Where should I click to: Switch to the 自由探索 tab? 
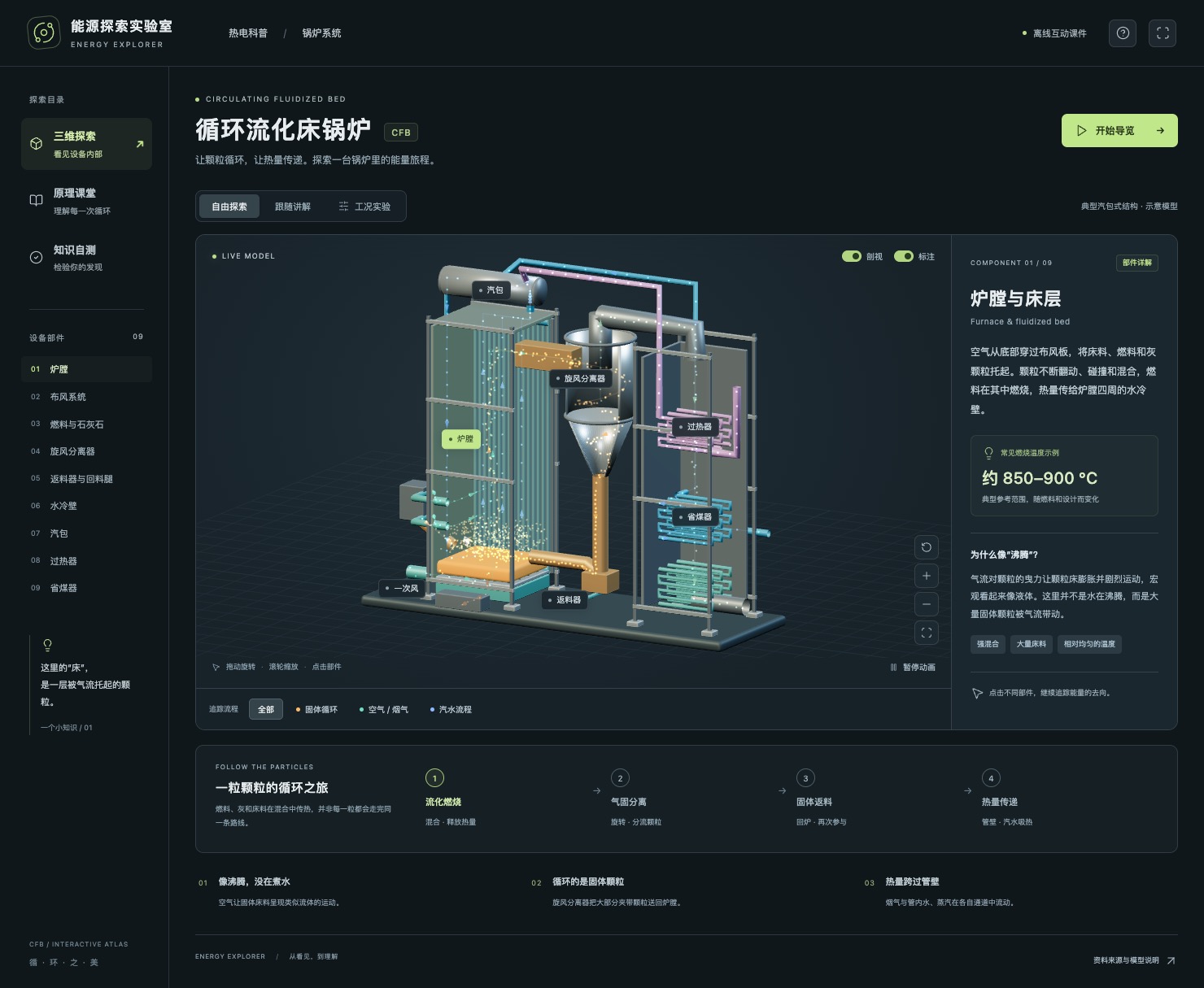pyautogui.click(x=229, y=207)
